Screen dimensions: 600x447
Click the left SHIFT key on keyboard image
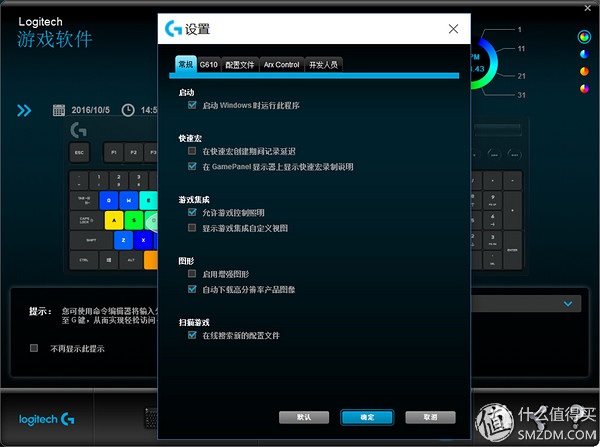pos(91,240)
